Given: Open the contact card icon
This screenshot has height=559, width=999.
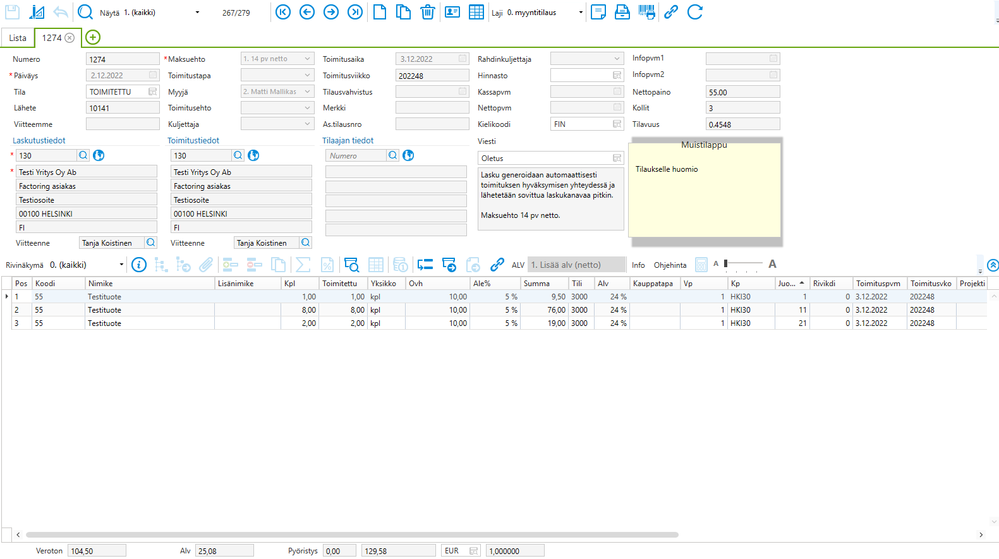Looking at the screenshot, I should (452, 11).
